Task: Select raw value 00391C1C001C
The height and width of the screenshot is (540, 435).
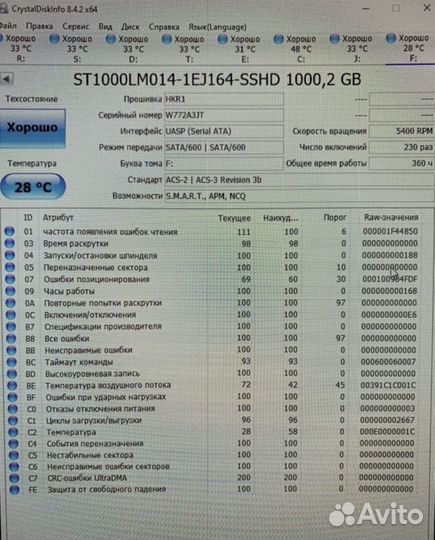Action: [388, 385]
